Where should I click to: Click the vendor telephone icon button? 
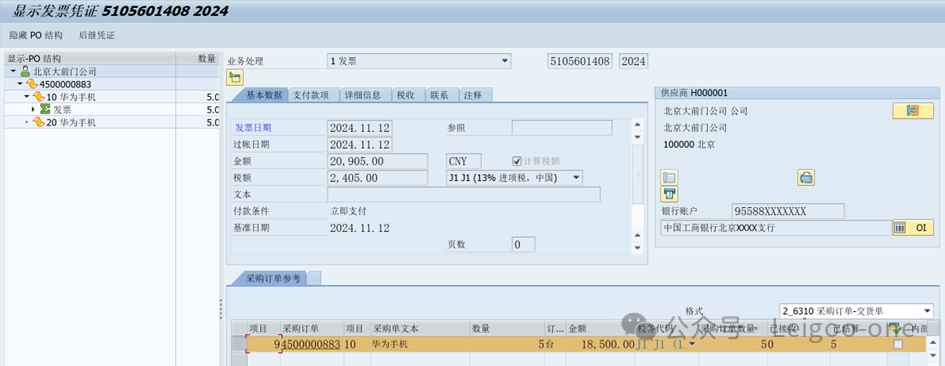(x=806, y=177)
